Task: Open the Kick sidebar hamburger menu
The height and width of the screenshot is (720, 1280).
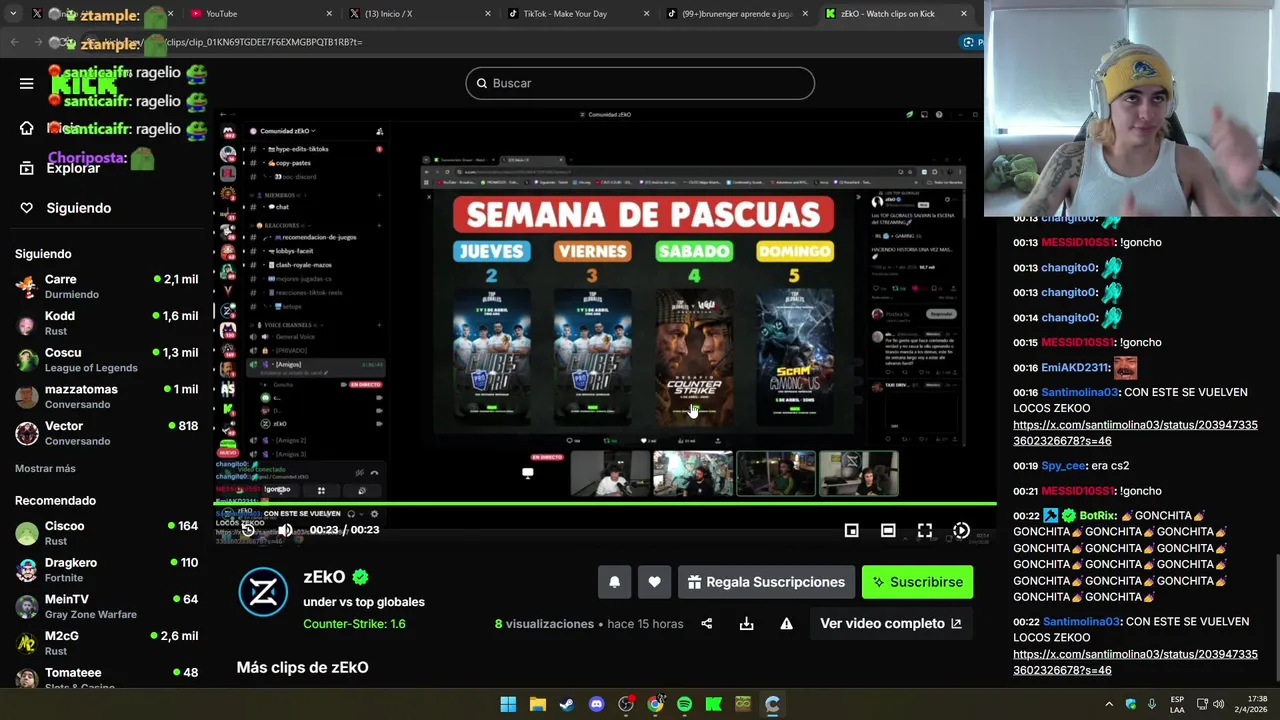Action: click(27, 83)
